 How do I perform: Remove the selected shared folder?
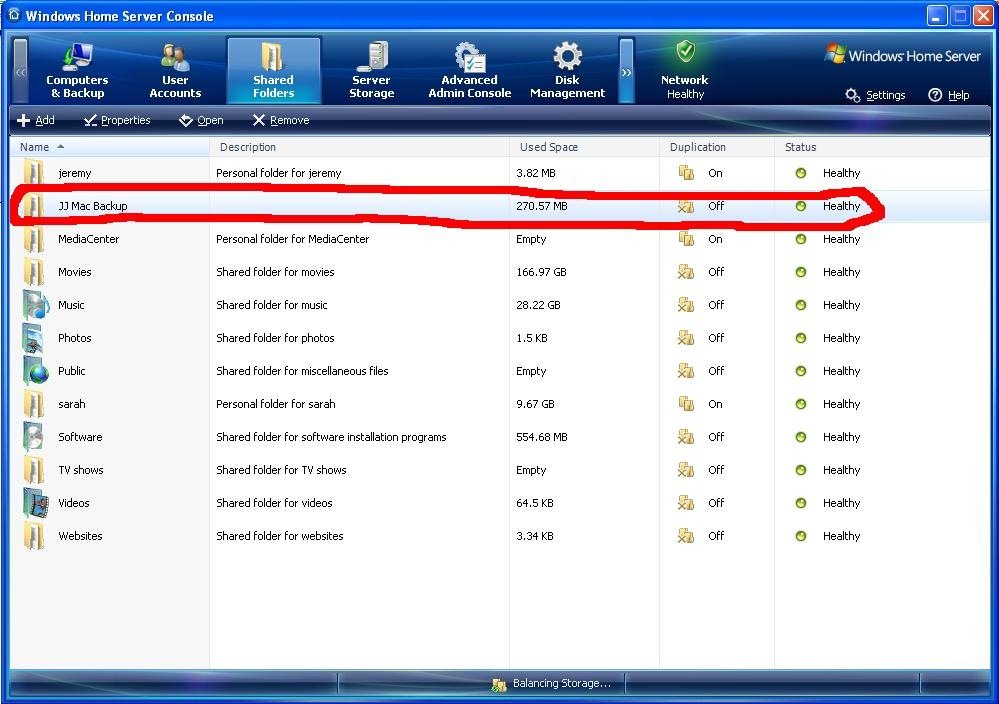pos(281,120)
